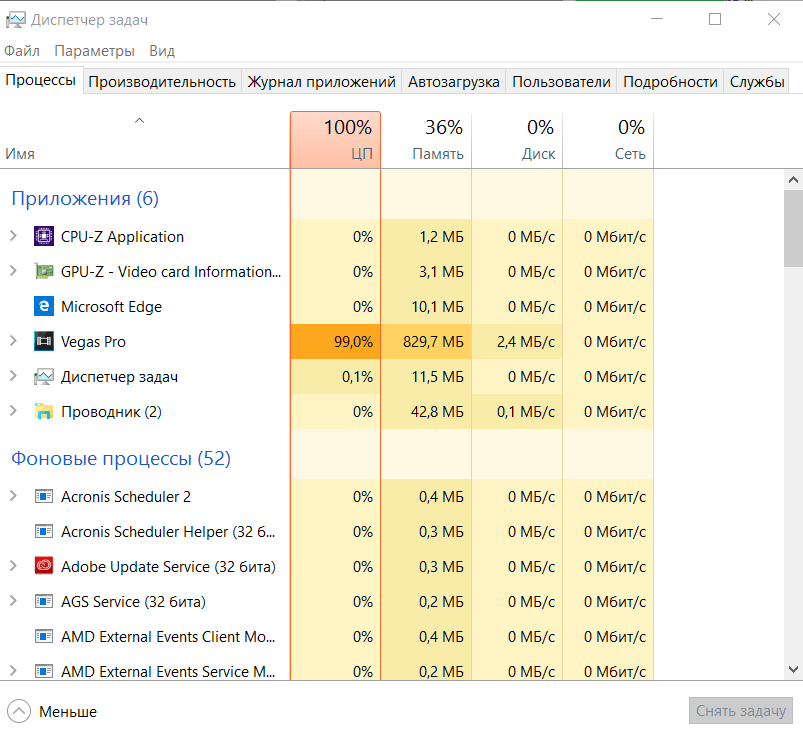The width and height of the screenshot is (803, 732).
Task: Click the vertical scrollbar thumb
Action: [x=793, y=228]
